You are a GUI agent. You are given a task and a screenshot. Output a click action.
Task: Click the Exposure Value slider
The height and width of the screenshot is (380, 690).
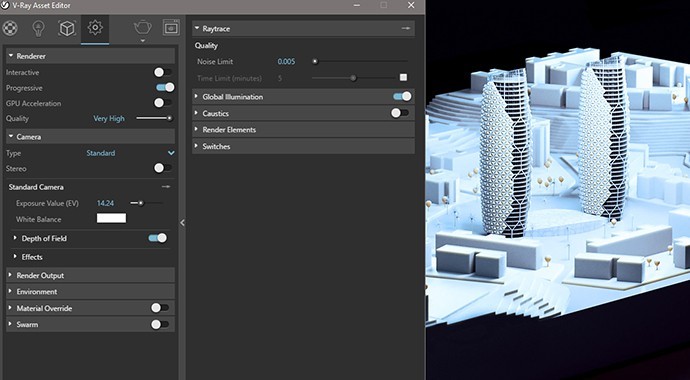click(147, 203)
